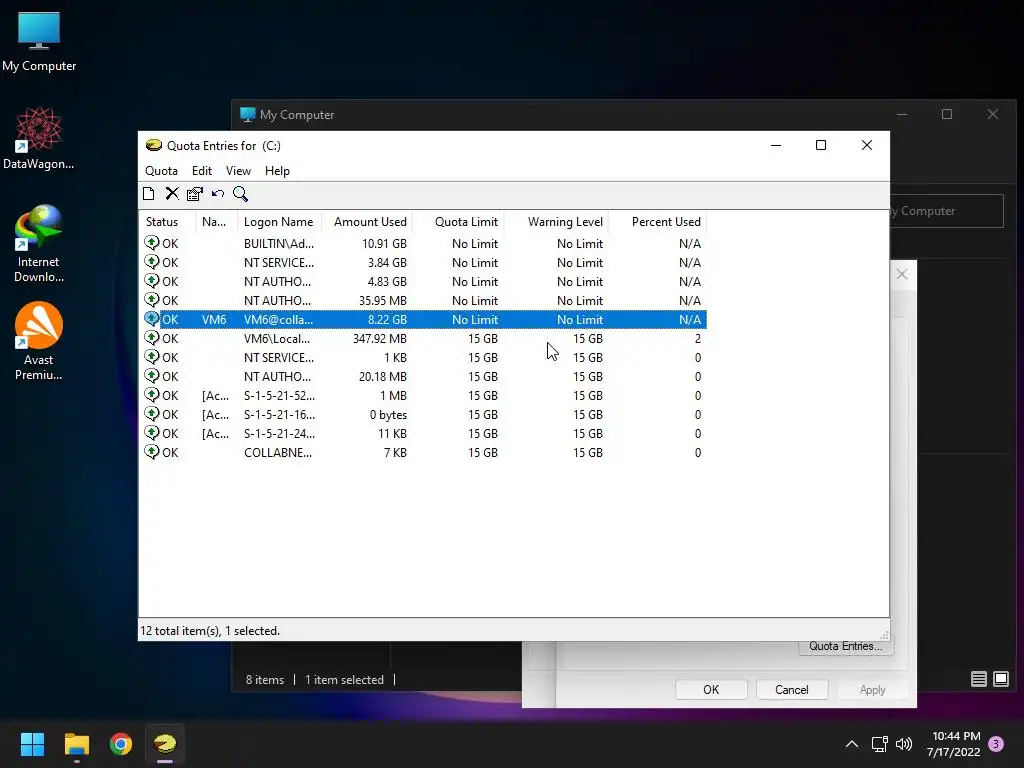Open the Avast Premium desktop shortcut
1024x768 pixels.
click(x=39, y=342)
